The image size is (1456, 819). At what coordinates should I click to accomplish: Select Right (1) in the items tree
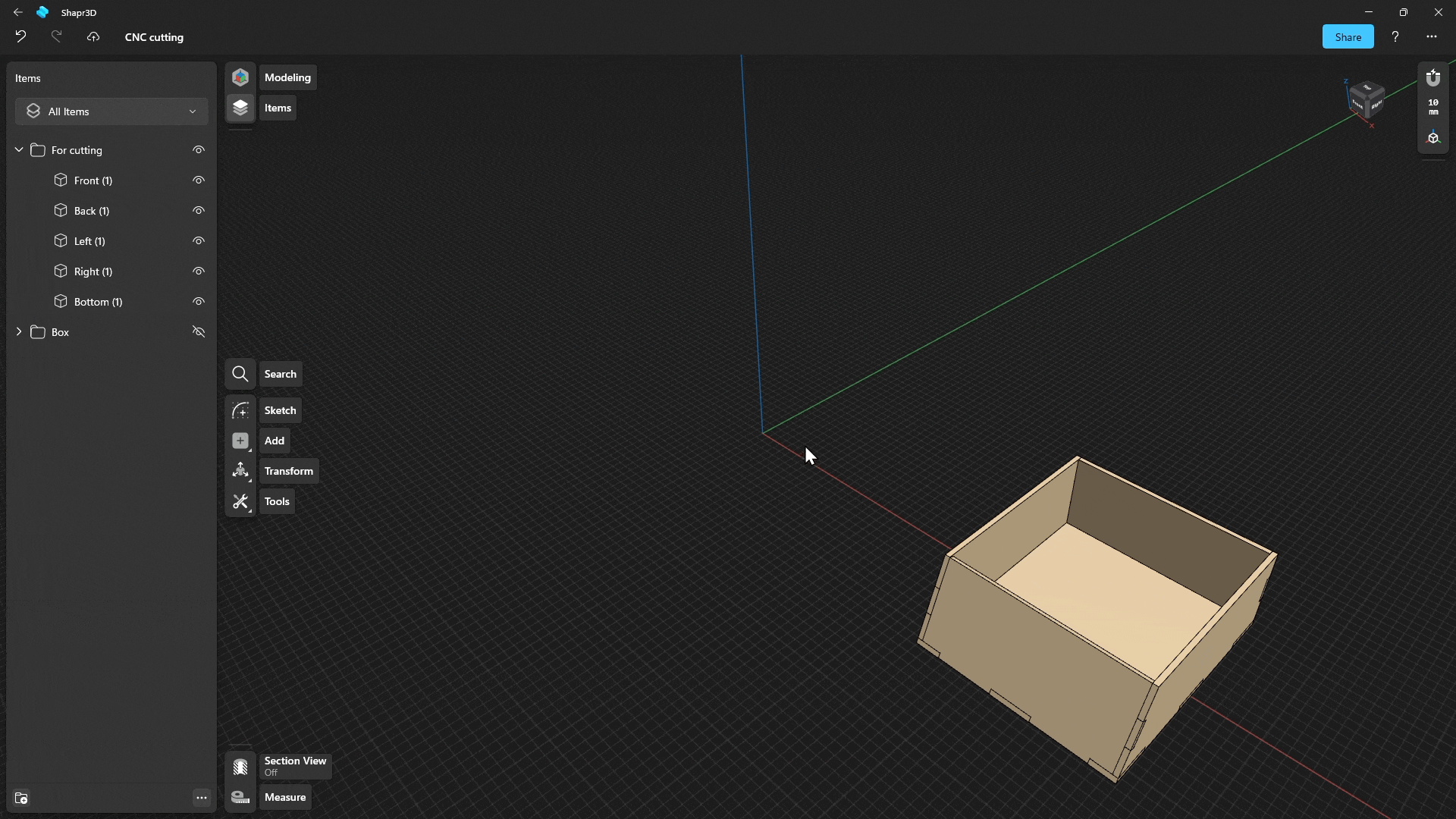93,271
